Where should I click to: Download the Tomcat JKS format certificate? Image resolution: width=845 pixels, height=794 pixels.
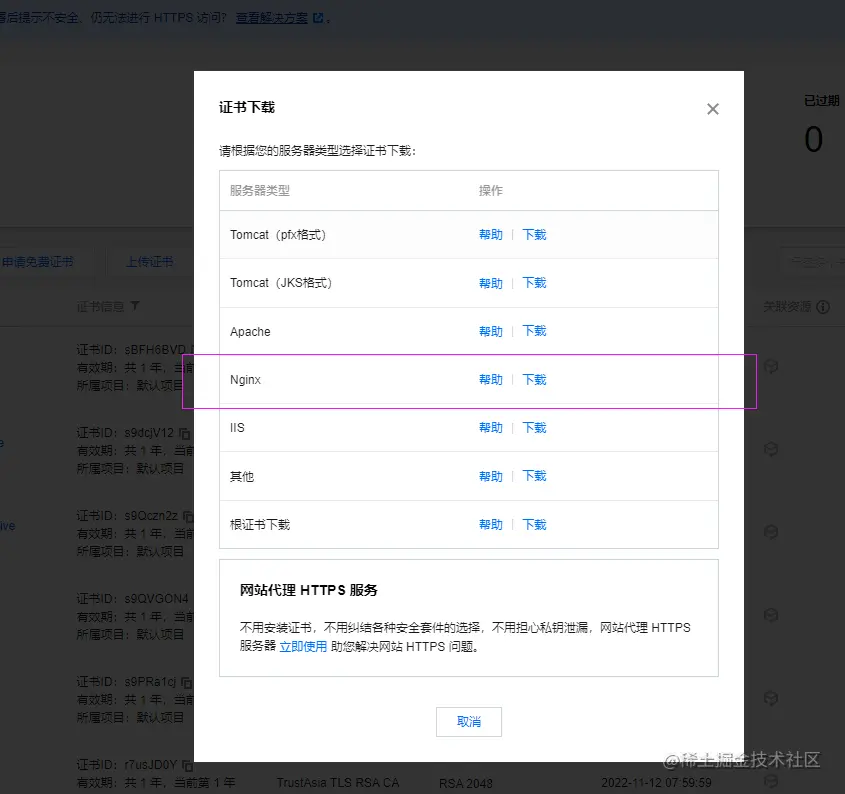[x=534, y=283]
